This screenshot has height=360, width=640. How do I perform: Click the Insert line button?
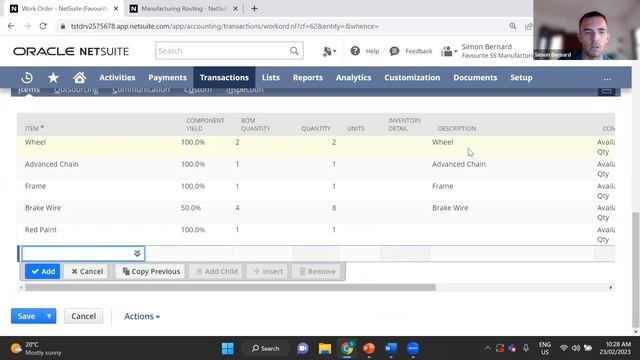click(268, 271)
